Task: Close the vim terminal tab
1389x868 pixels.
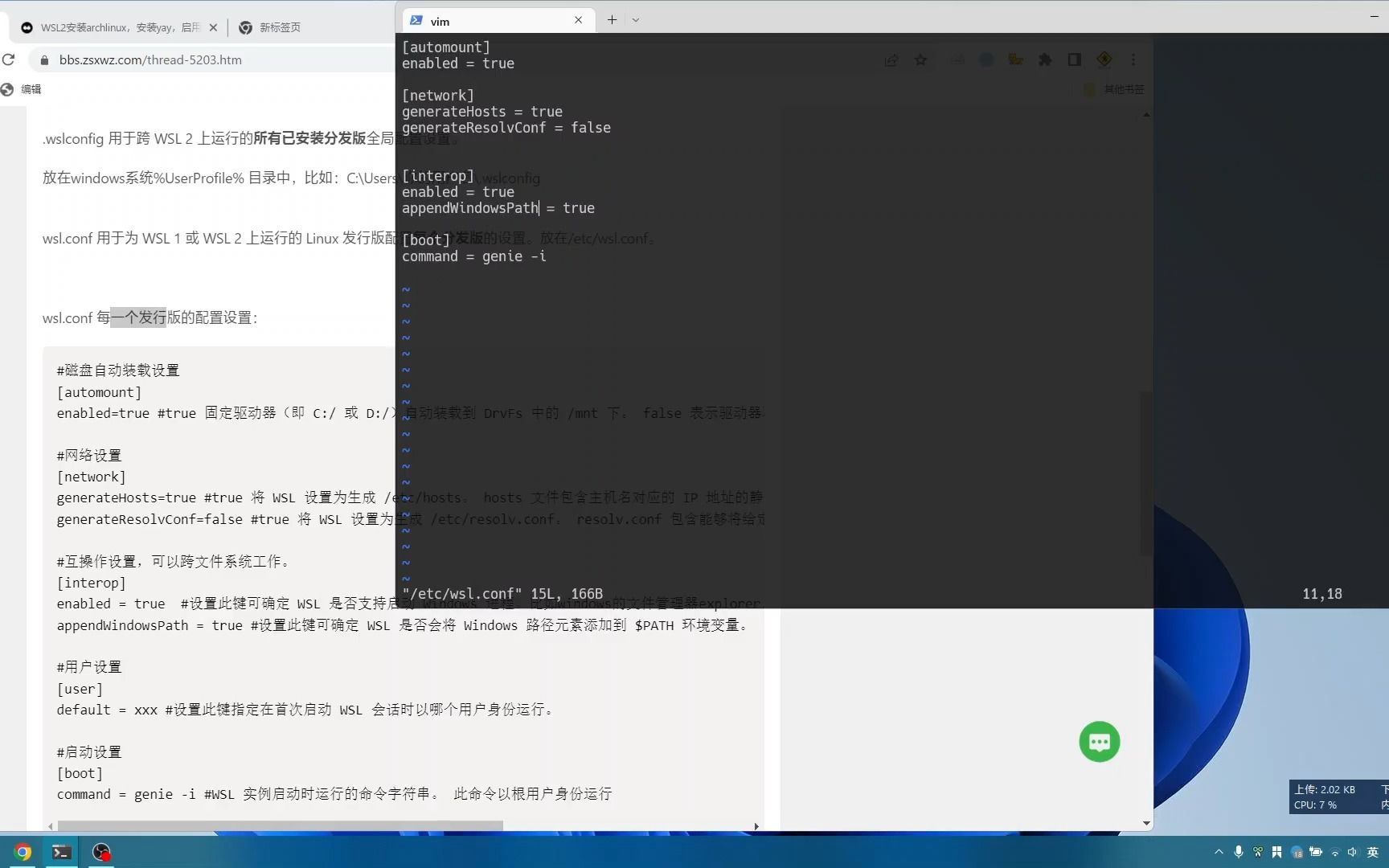Action: click(578, 20)
